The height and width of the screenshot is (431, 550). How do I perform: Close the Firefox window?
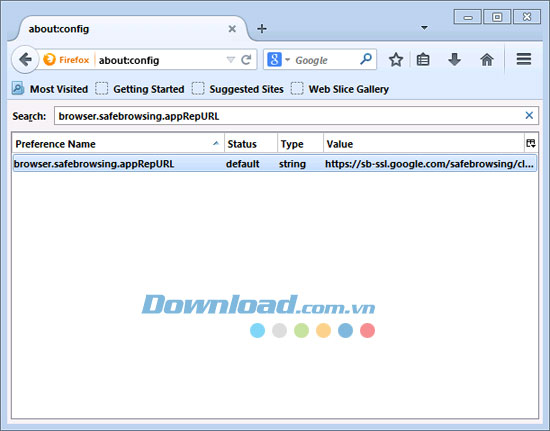(x=527, y=17)
